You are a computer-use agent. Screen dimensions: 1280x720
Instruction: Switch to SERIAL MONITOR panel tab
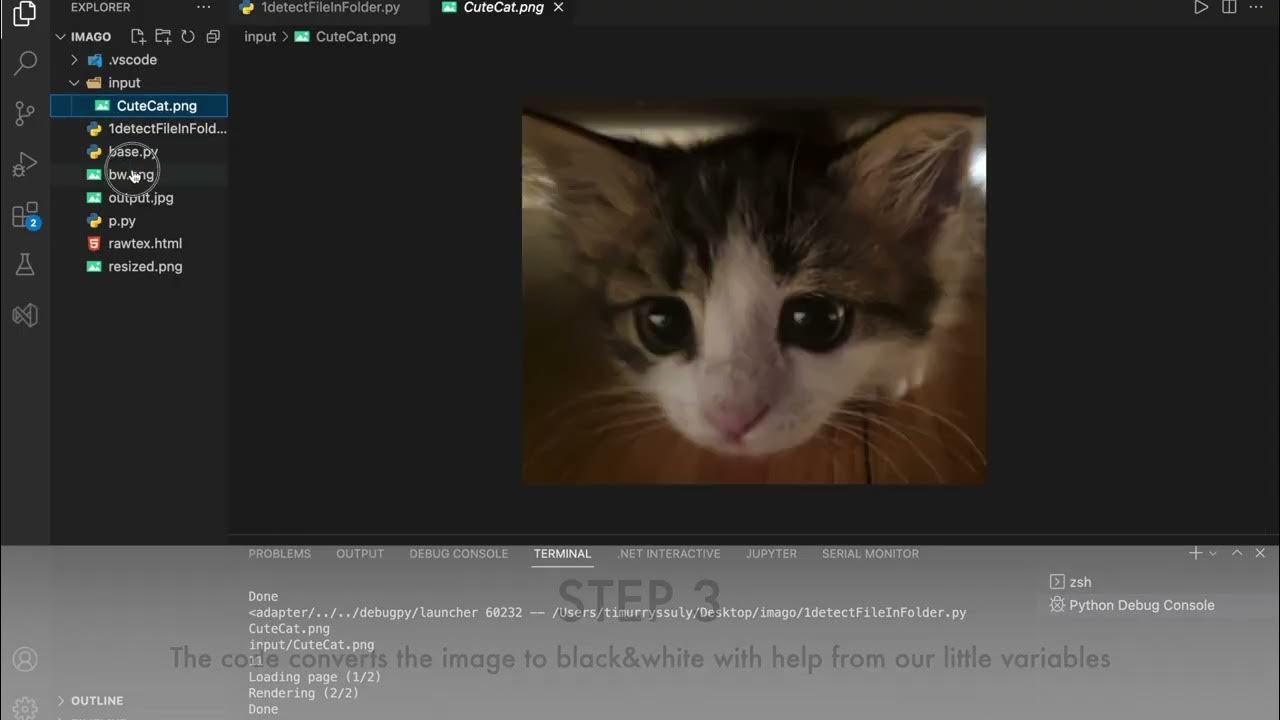click(870, 553)
